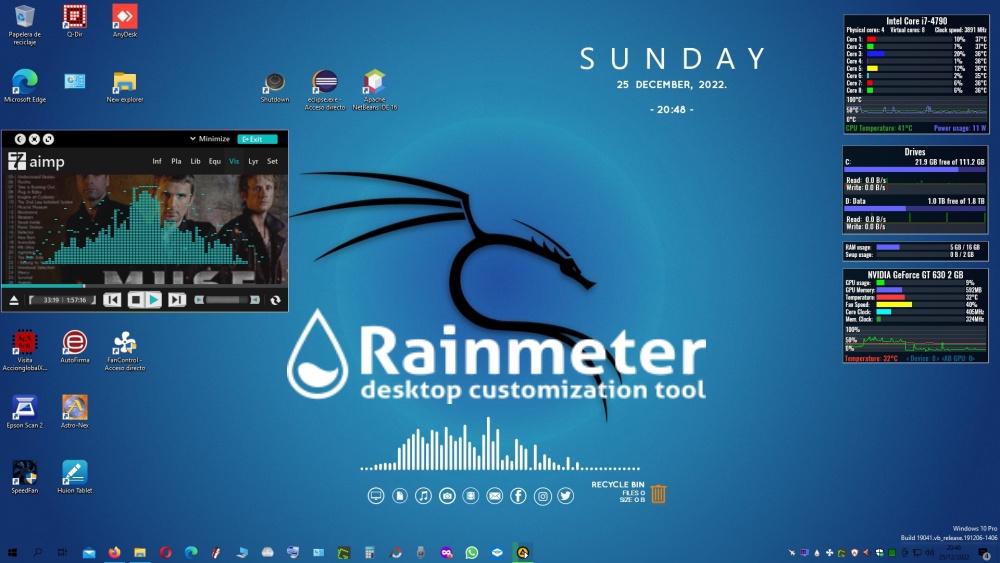Open the AutoFirma desktop icon
Viewport: 1000px width, 563px height.
click(x=75, y=347)
